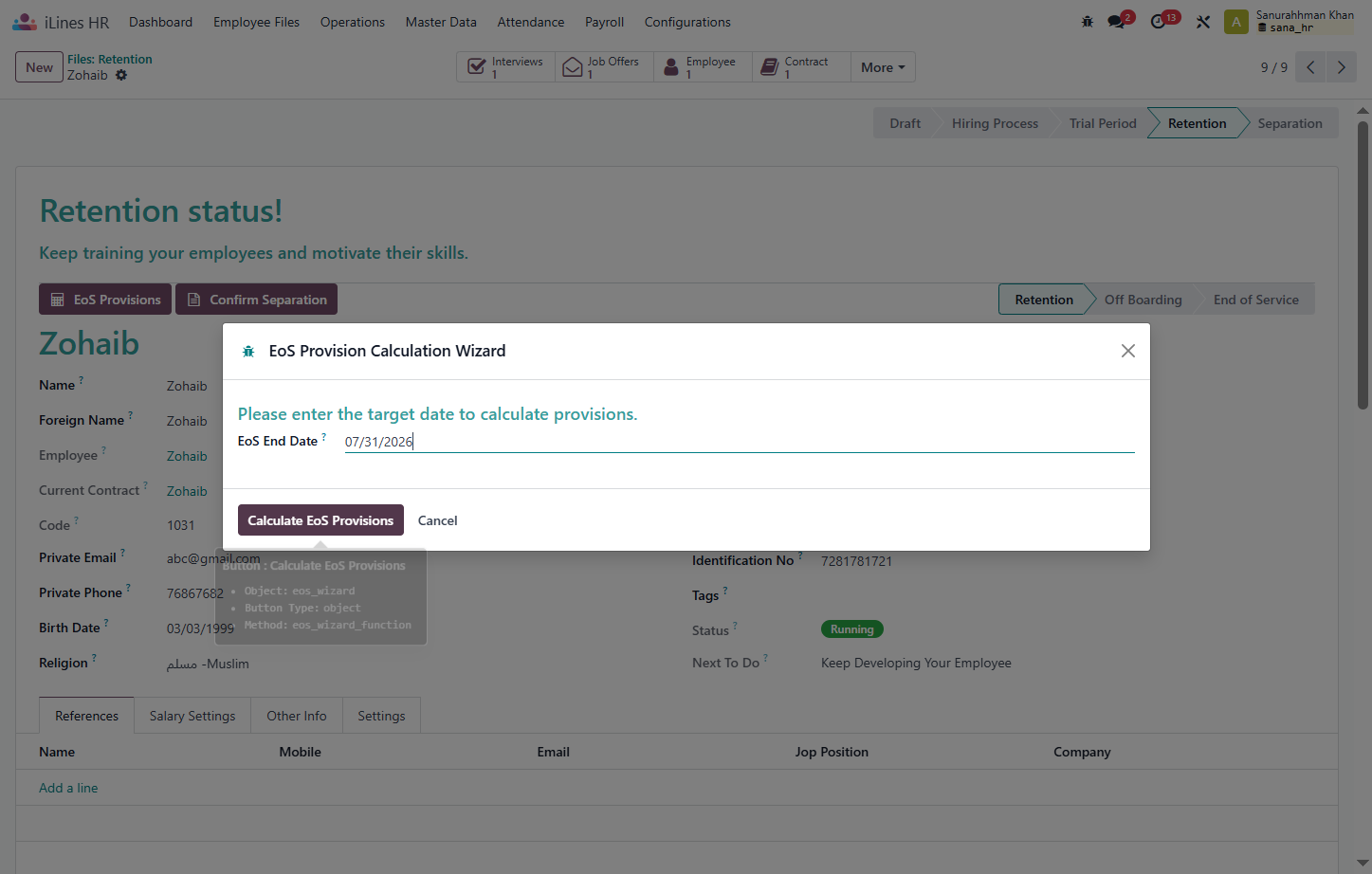Open the Contract smart button
Image resolution: width=1372 pixels, height=874 pixels.
(x=801, y=67)
